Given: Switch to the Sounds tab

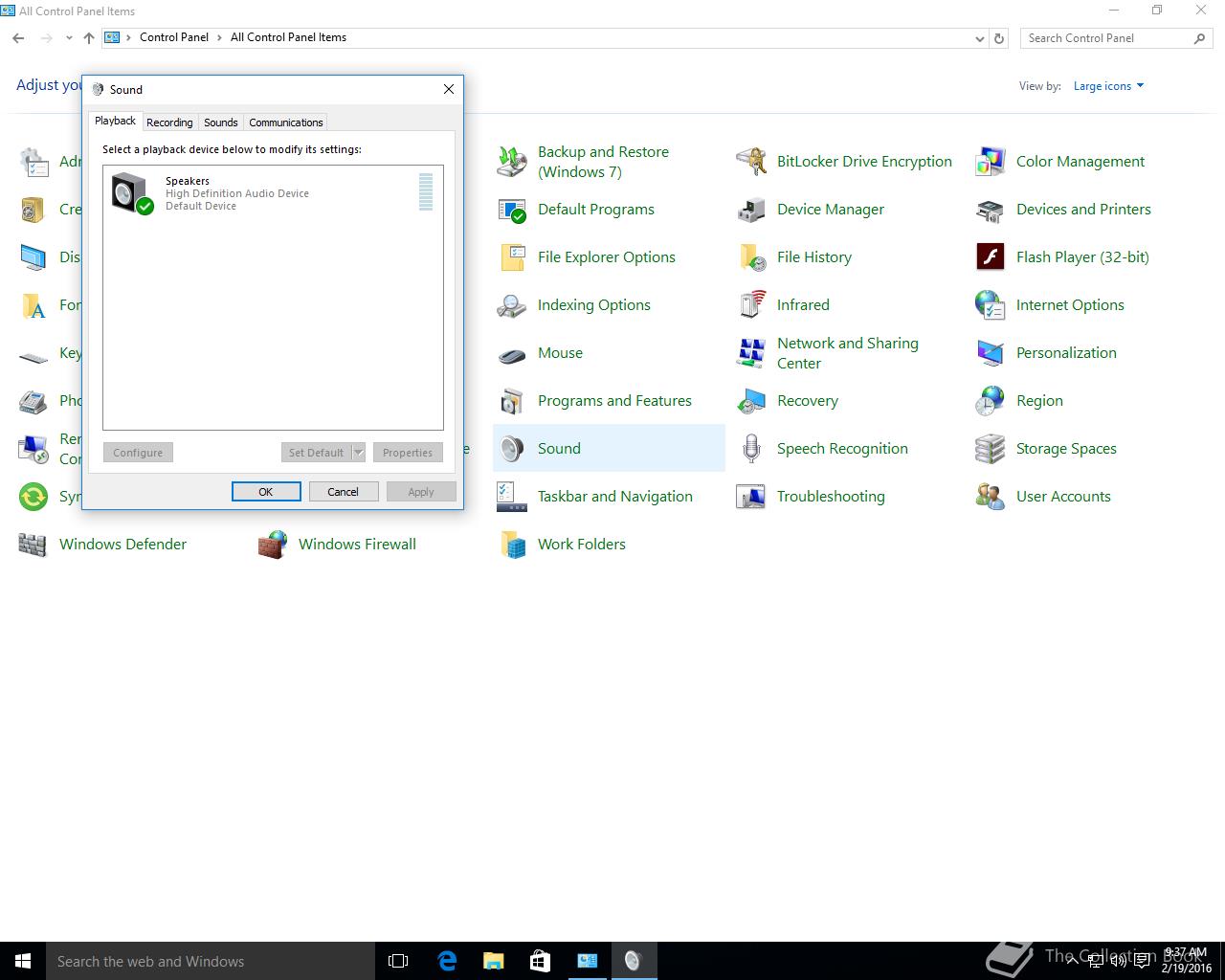Looking at the screenshot, I should (220, 122).
